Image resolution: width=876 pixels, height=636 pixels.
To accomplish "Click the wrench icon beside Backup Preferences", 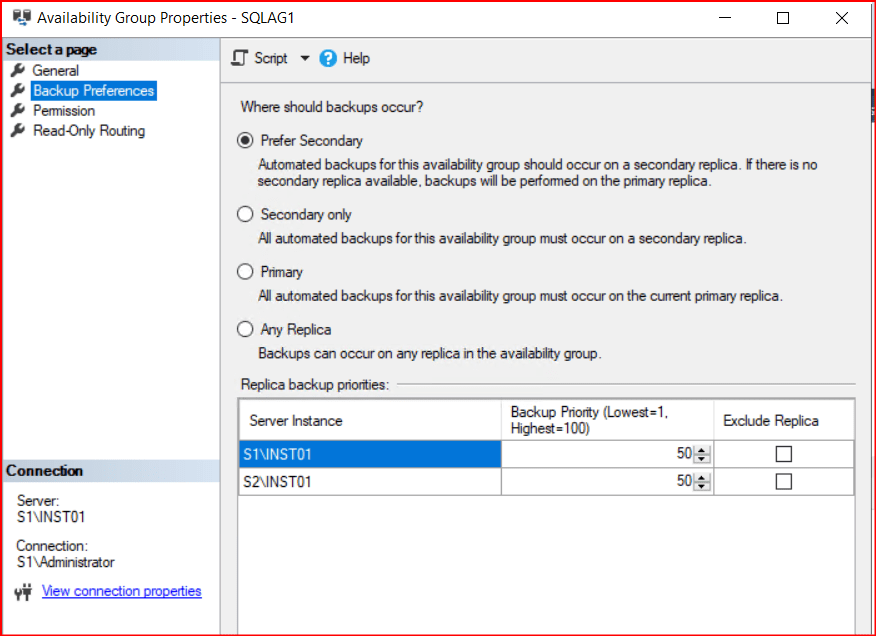I will (17, 90).
